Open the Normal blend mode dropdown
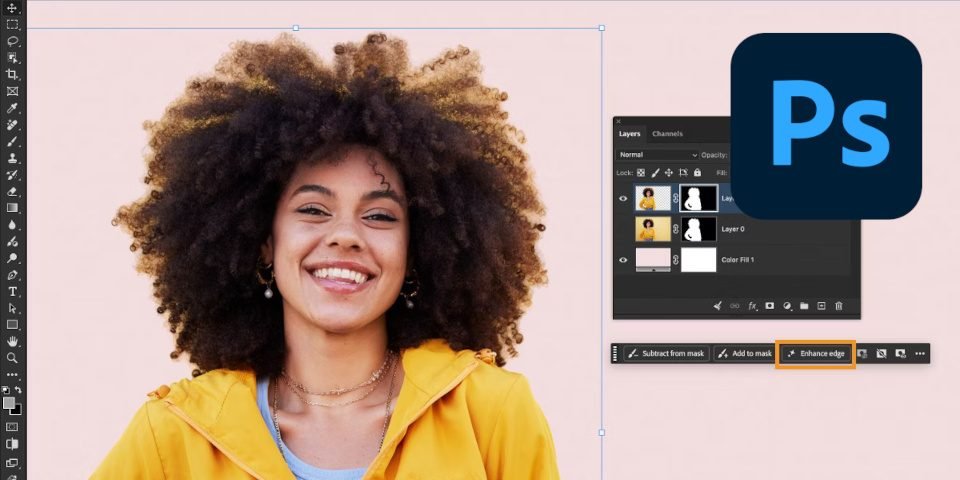 pos(658,155)
